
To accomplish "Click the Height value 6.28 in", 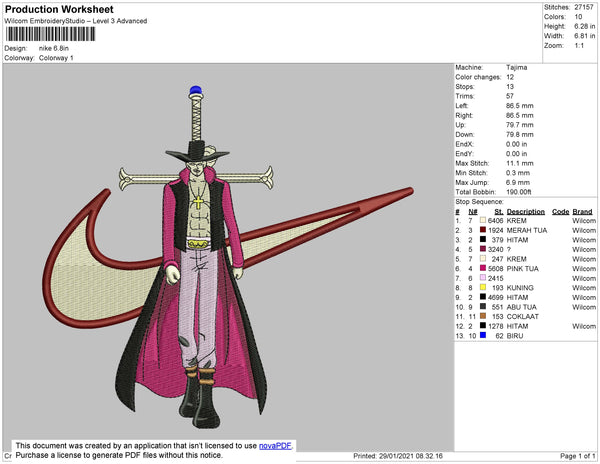I will [x=584, y=26].
